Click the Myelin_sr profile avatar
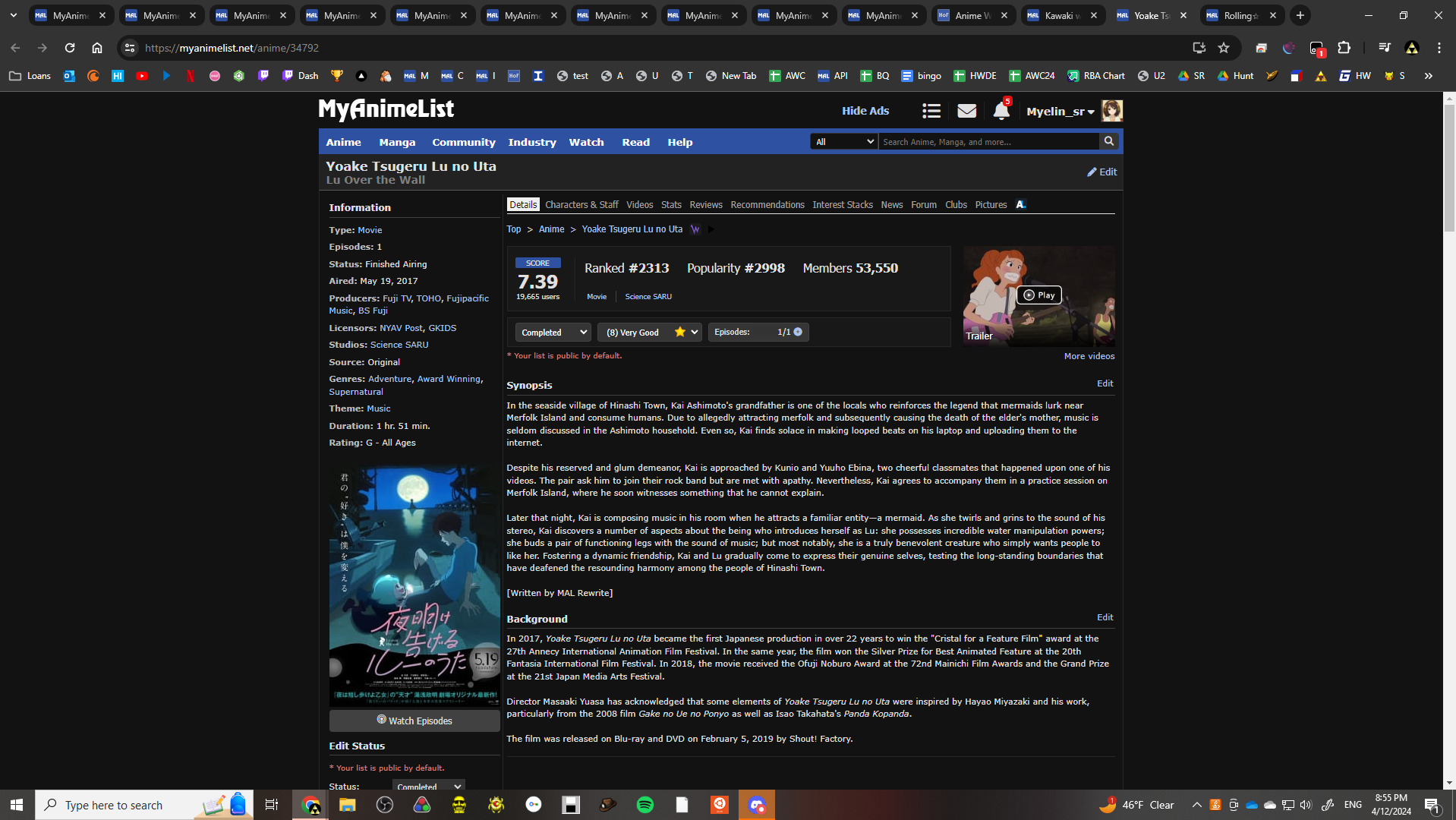Viewport: 1456px width, 820px height. [x=1112, y=111]
